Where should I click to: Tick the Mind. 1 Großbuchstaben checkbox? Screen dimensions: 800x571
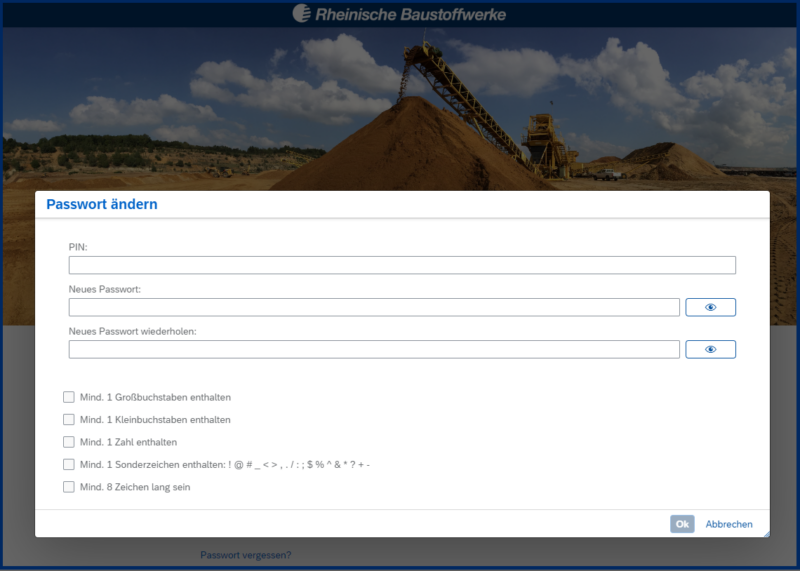coord(69,397)
